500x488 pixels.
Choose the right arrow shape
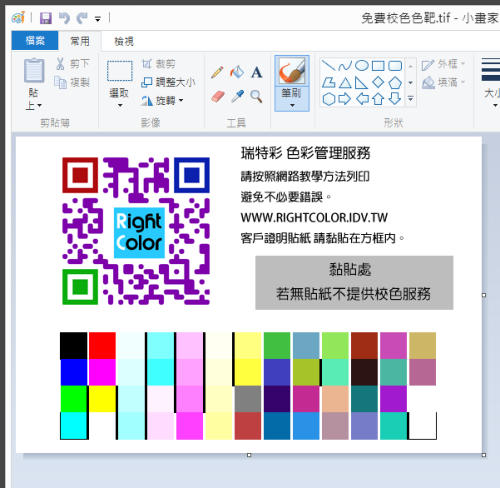[x=345, y=99]
